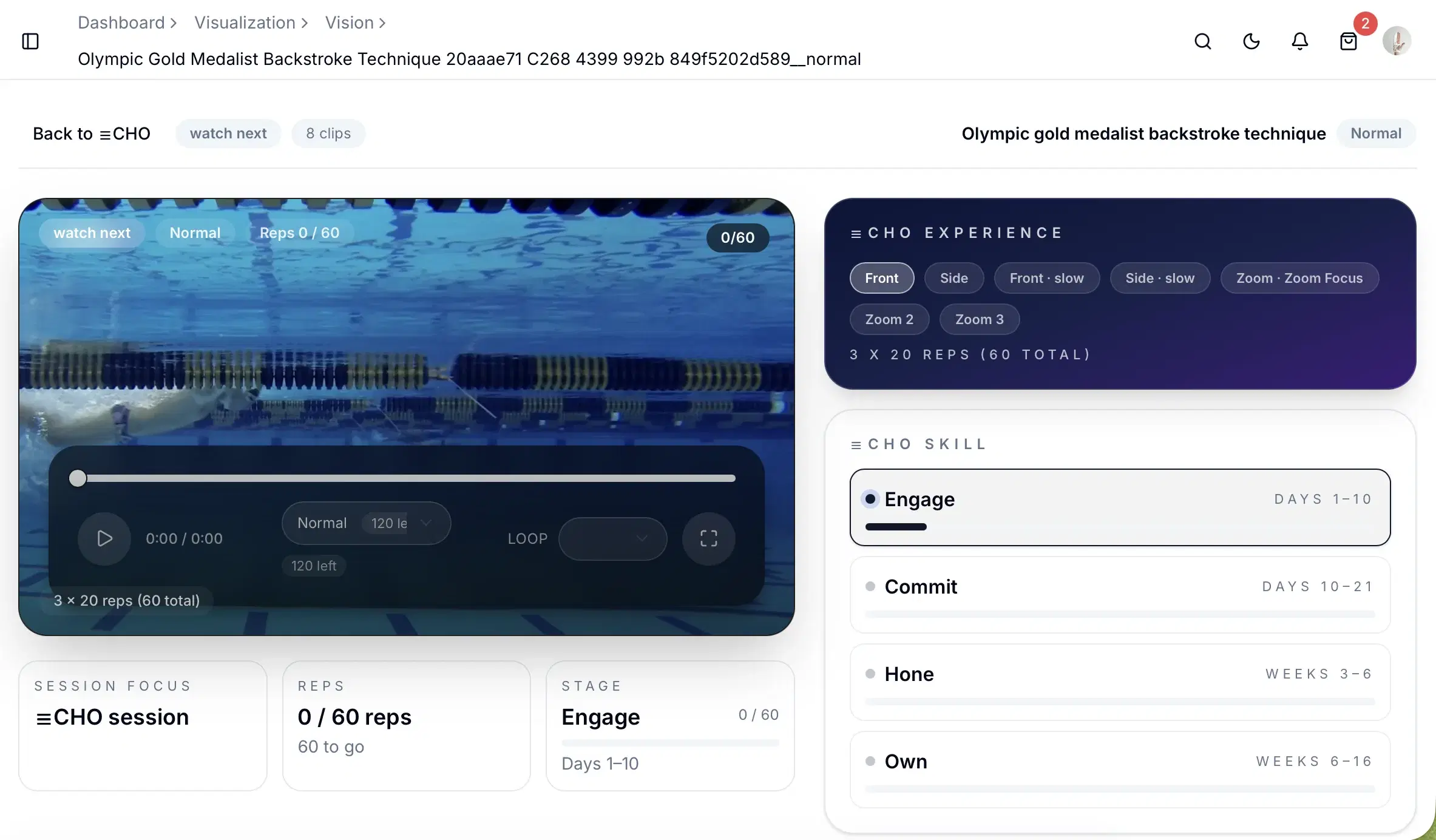Screen dimensions: 1436x840
Task: Select the Zoom · Zoom Focus tab
Action: point(1299,278)
